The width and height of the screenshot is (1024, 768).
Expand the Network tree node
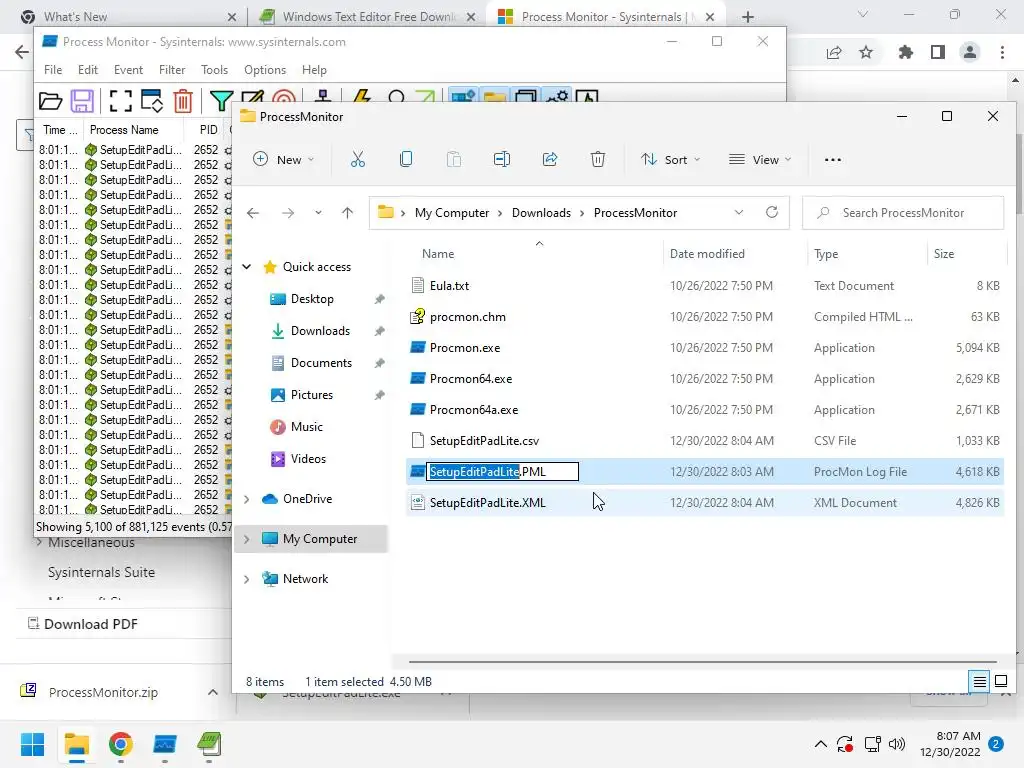[247, 579]
